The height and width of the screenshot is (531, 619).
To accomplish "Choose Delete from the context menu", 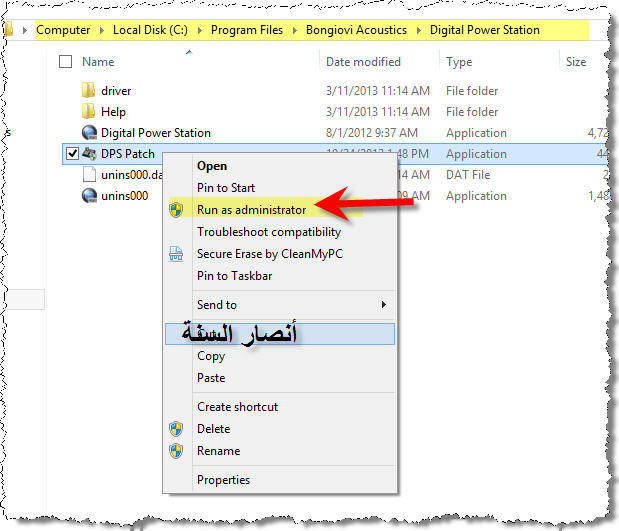I will 214,429.
